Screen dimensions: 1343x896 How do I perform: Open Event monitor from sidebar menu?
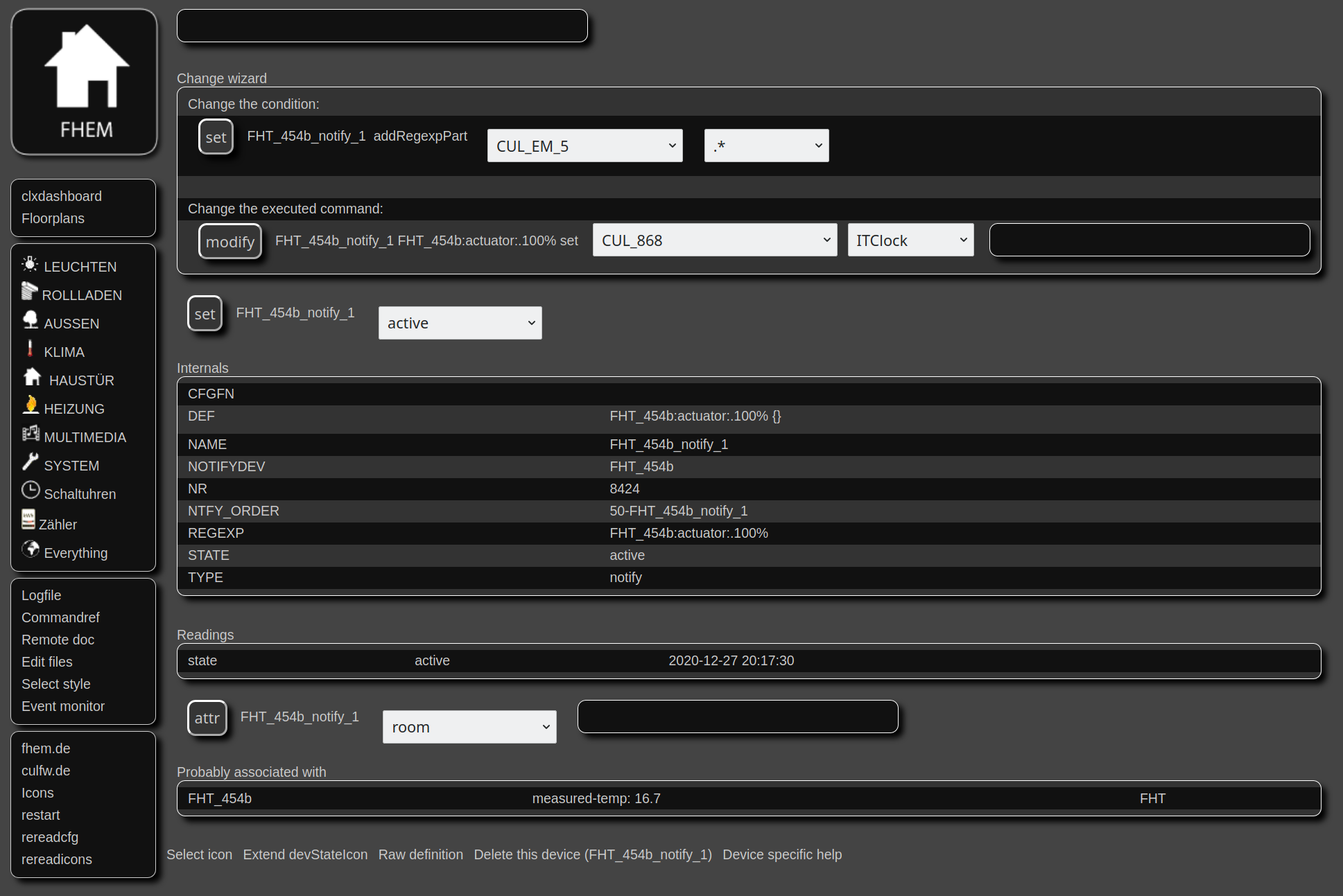point(63,706)
